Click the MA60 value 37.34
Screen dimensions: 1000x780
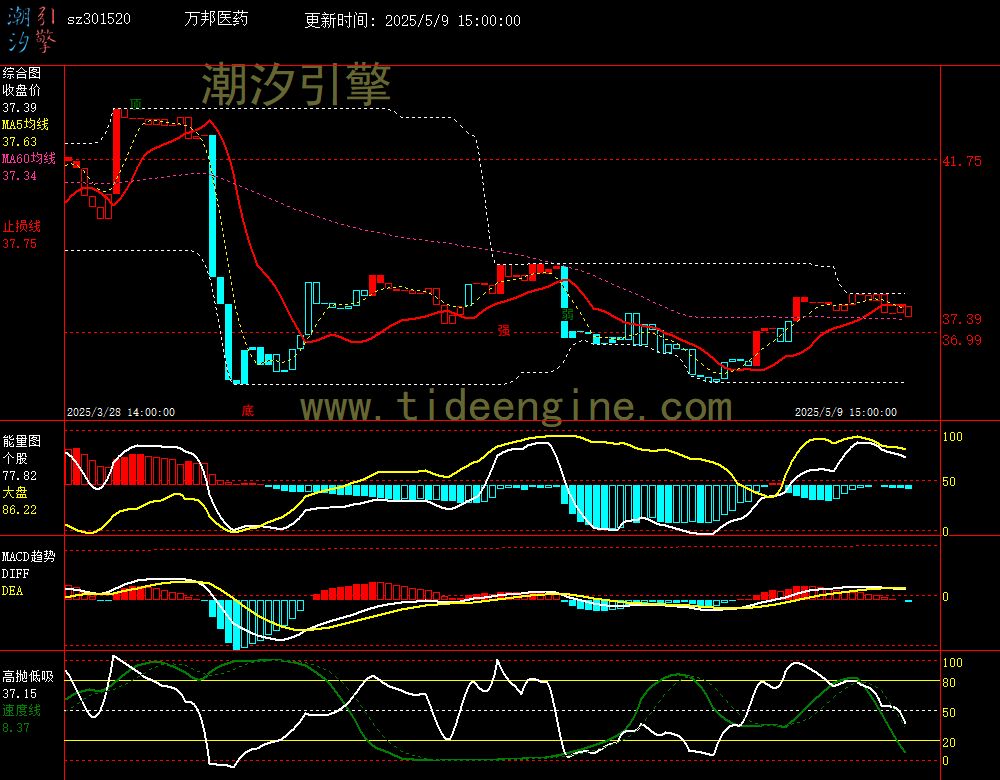tap(19, 175)
